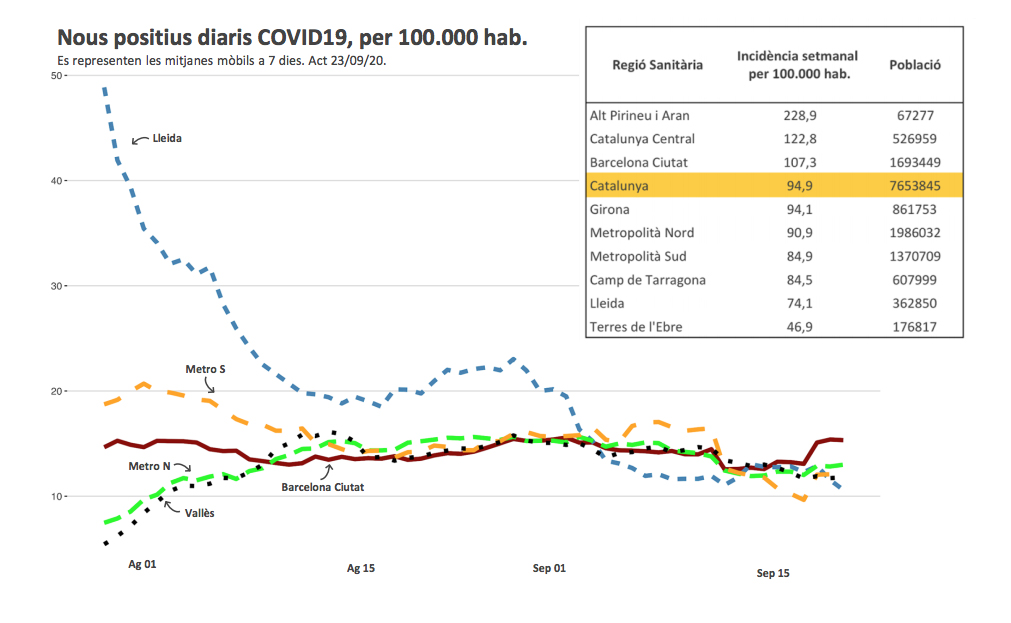Viewport: 1011px width, 623px height.
Task: Select the Sep 15 axis marker
Action: pos(772,573)
